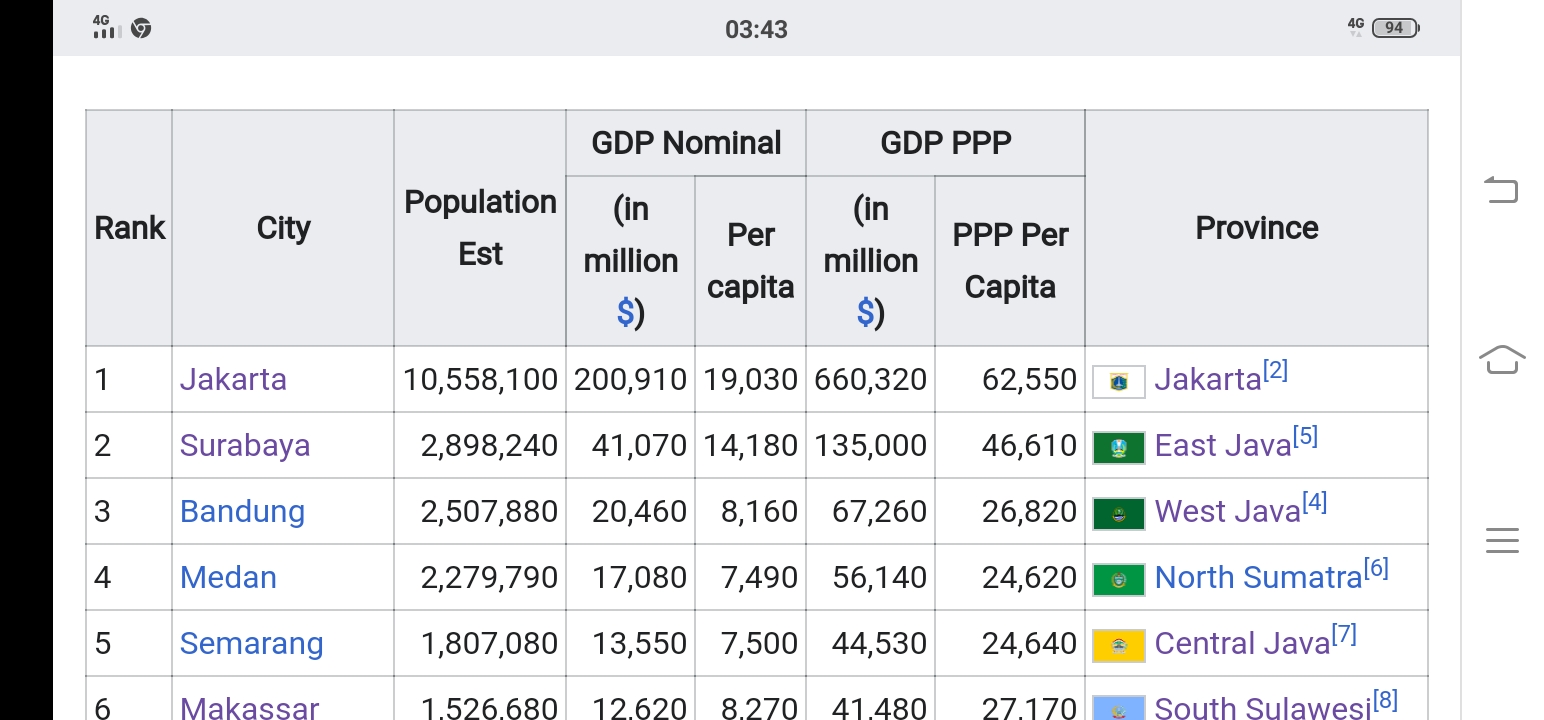Follow the East Java province link
The height and width of the screenshot is (720, 1544).
pyautogui.click(x=1222, y=445)
